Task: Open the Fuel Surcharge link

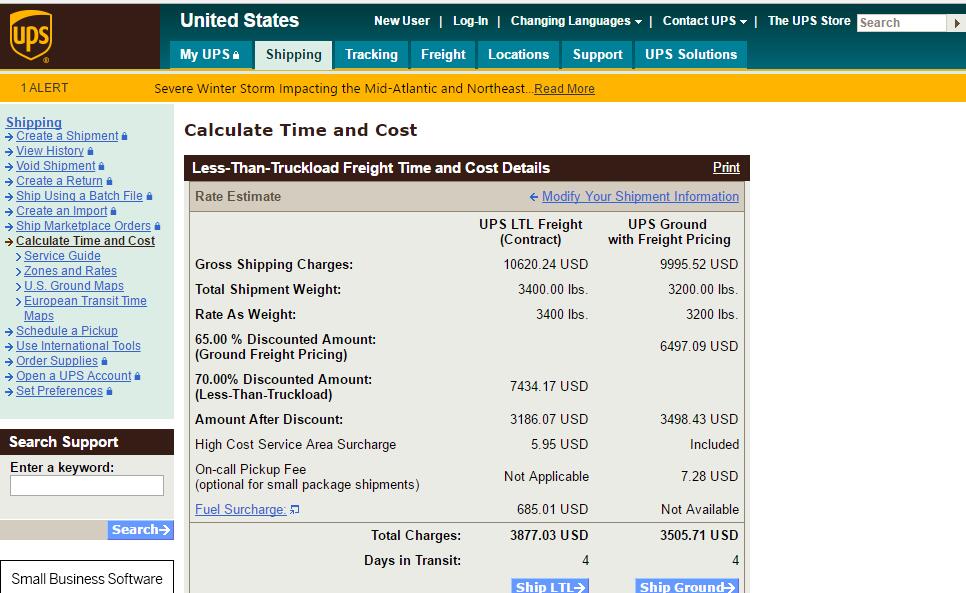Action: point(240,509)
